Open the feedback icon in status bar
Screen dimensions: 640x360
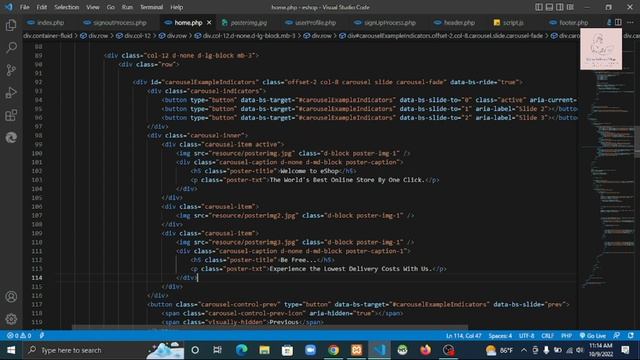click(x=617, y=336)
